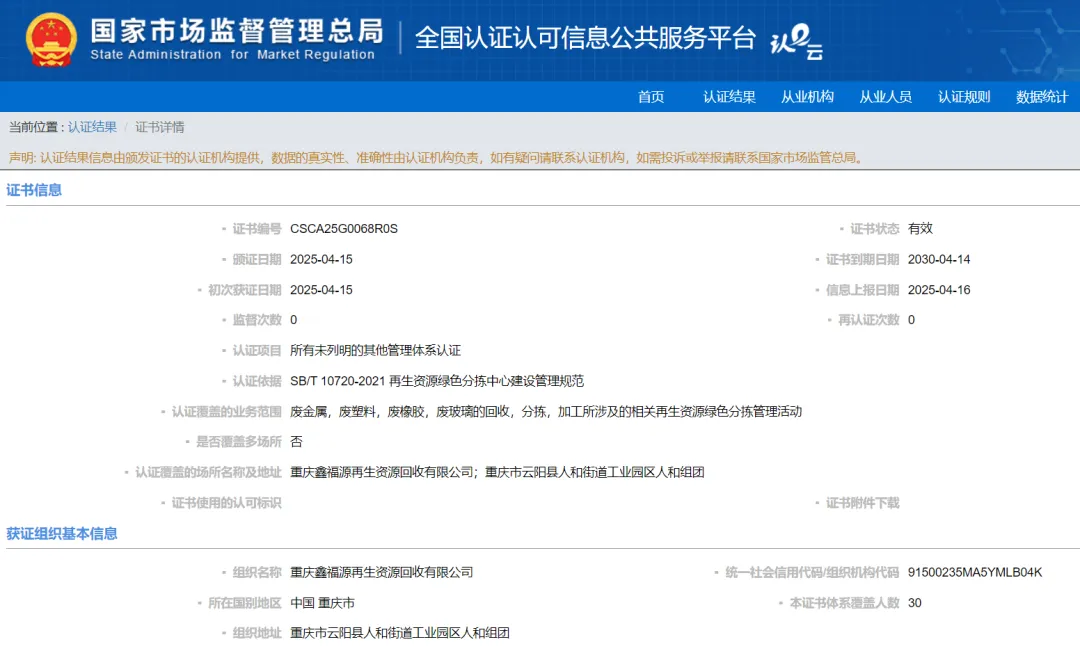1080x651 pixels.
Task: Click the certificate number CSCA25G0068R0S
Action: point(344,229)
